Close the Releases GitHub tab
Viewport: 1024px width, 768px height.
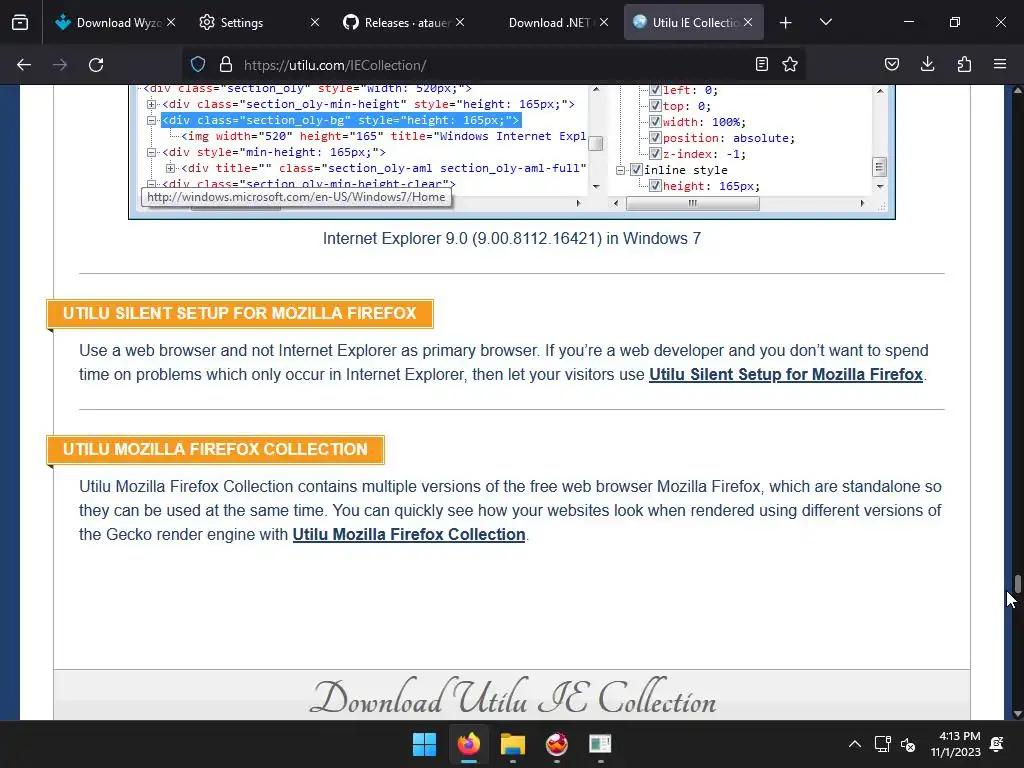tap(460, 22)
